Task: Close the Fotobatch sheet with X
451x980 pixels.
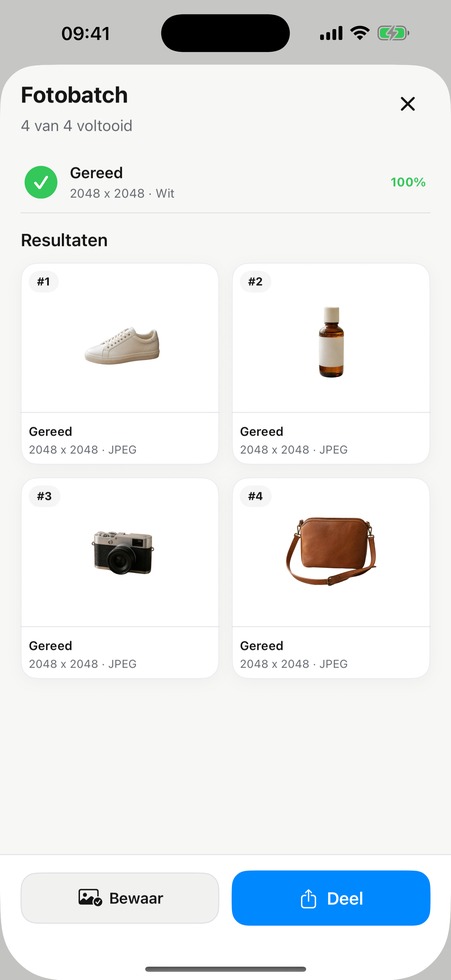Action: [407, 104]
